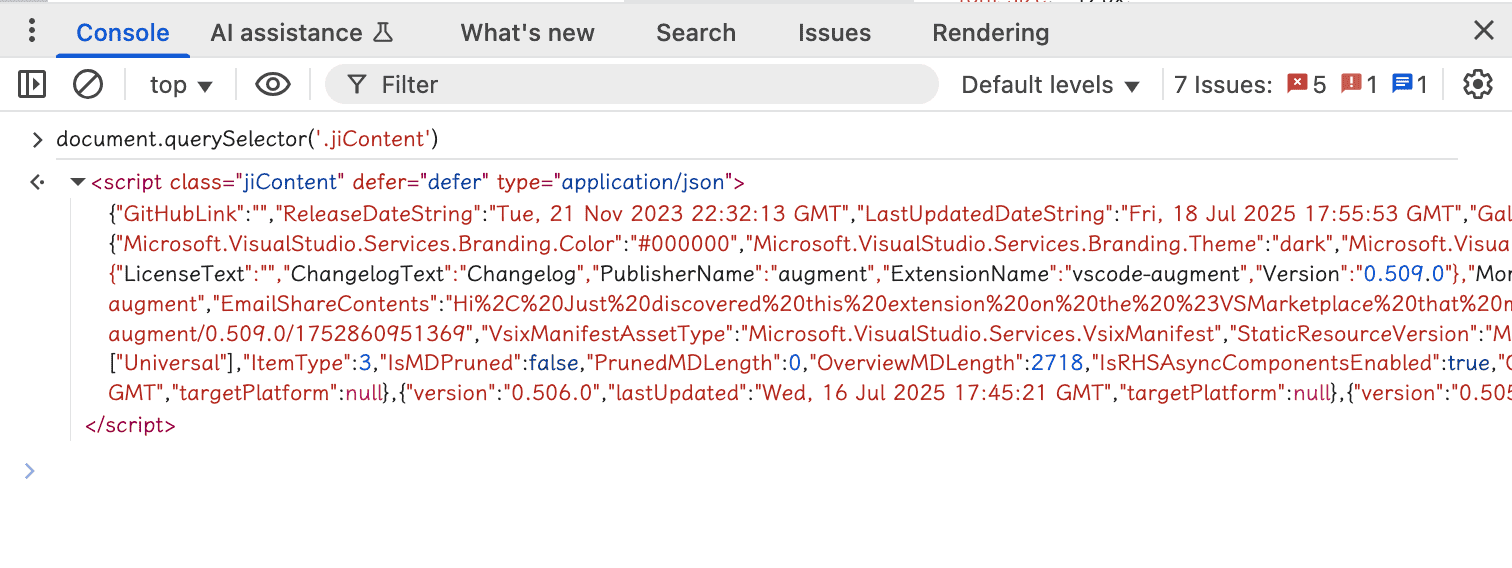Open the DevTools three-dot more menu
Image resolution: width=1512 pixels, height=568 pixels.
tap(32, 31)
